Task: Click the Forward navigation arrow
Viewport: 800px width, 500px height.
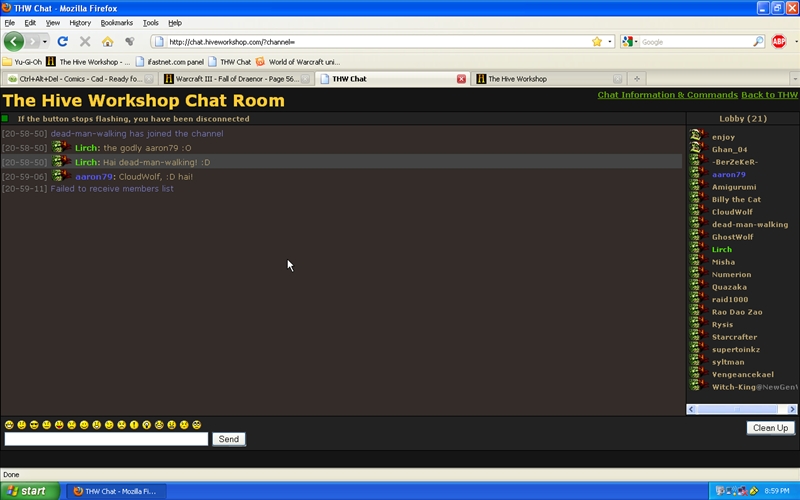Action: (33, 41)
